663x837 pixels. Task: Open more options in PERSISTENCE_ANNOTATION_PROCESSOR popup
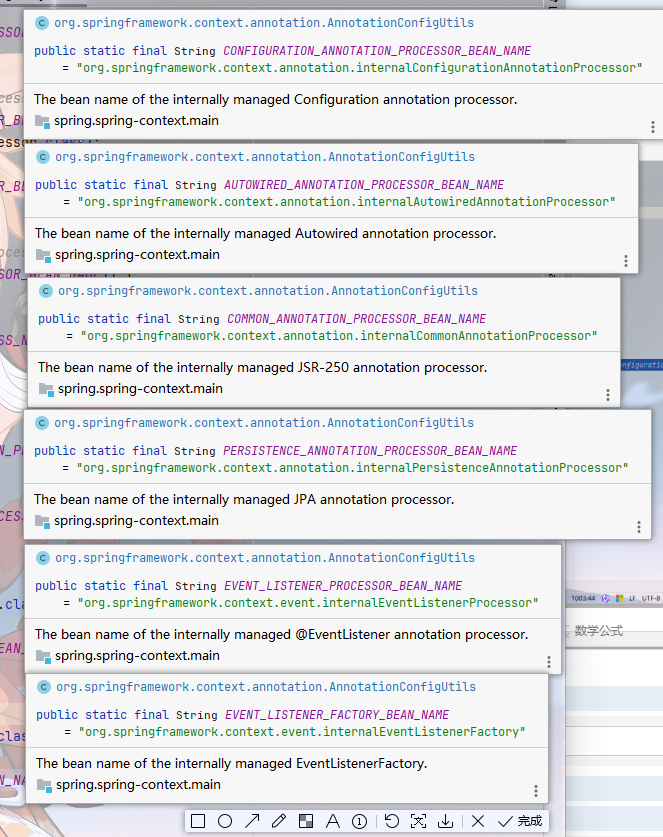(x=638, y=527)
